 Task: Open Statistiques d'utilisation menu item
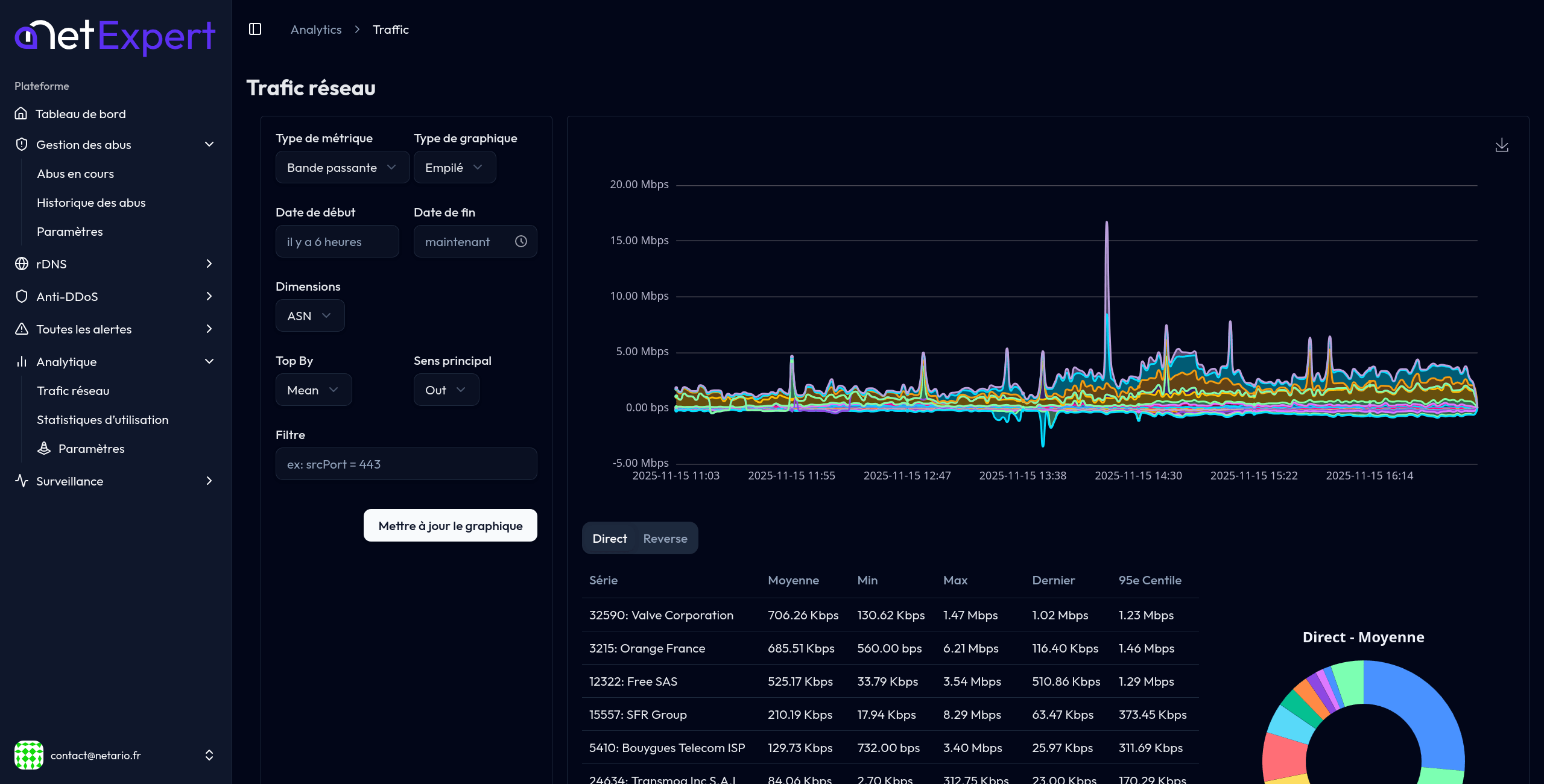(103, 419)
